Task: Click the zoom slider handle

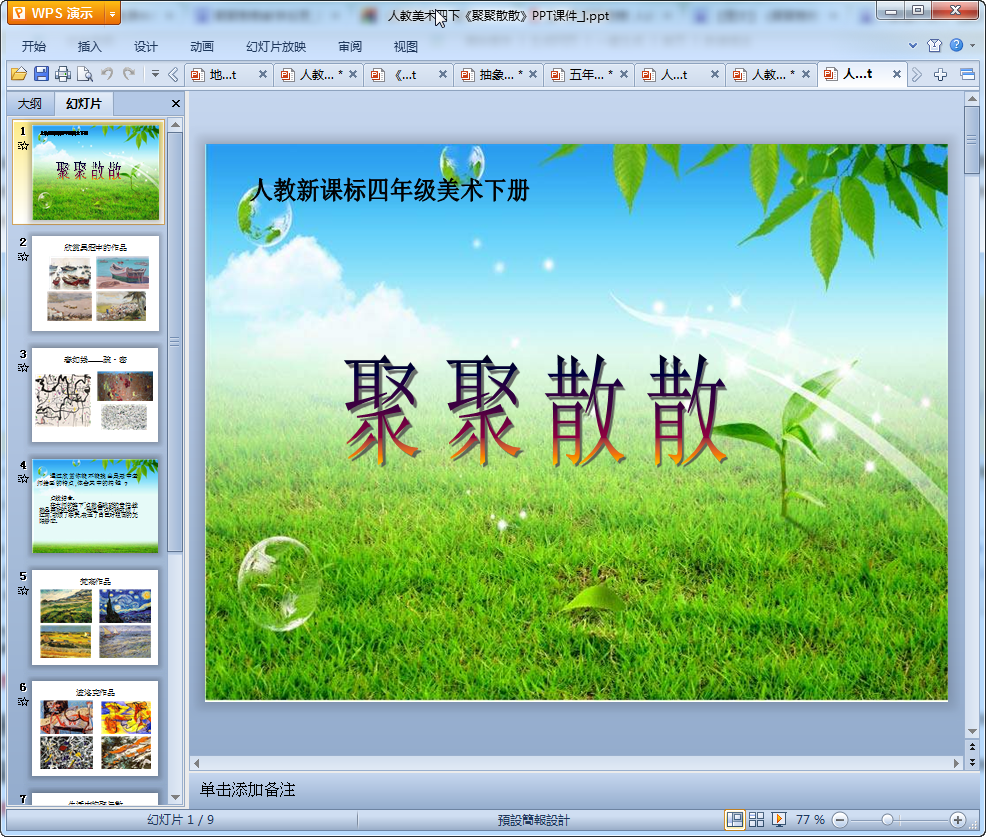Action: coord(887,819)
